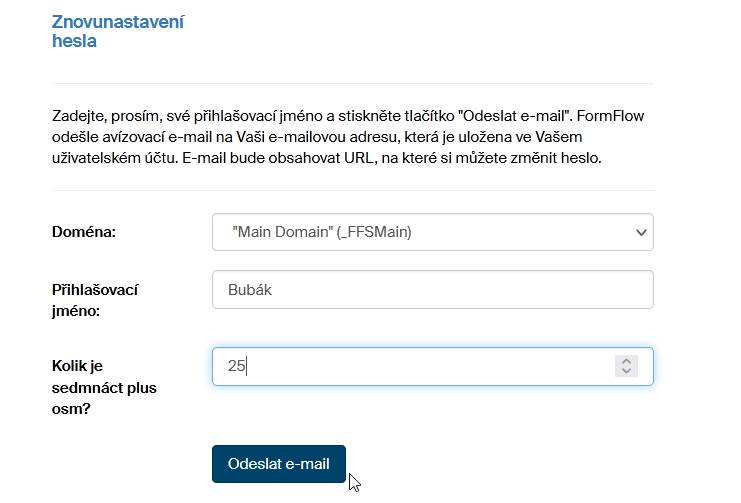Focus the captcha answer number field
Screen dimensions: 741x503
(420, 366)
